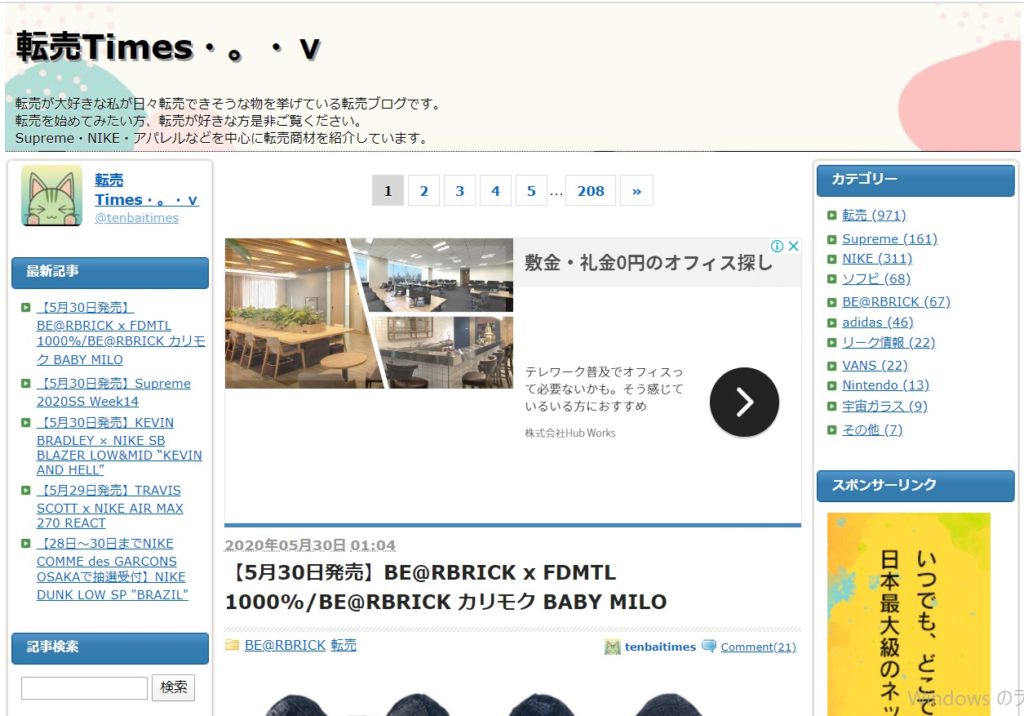Select current page 1 in pagination
Viewport: 1024px width, 716px height.
(x=388, y=191)
